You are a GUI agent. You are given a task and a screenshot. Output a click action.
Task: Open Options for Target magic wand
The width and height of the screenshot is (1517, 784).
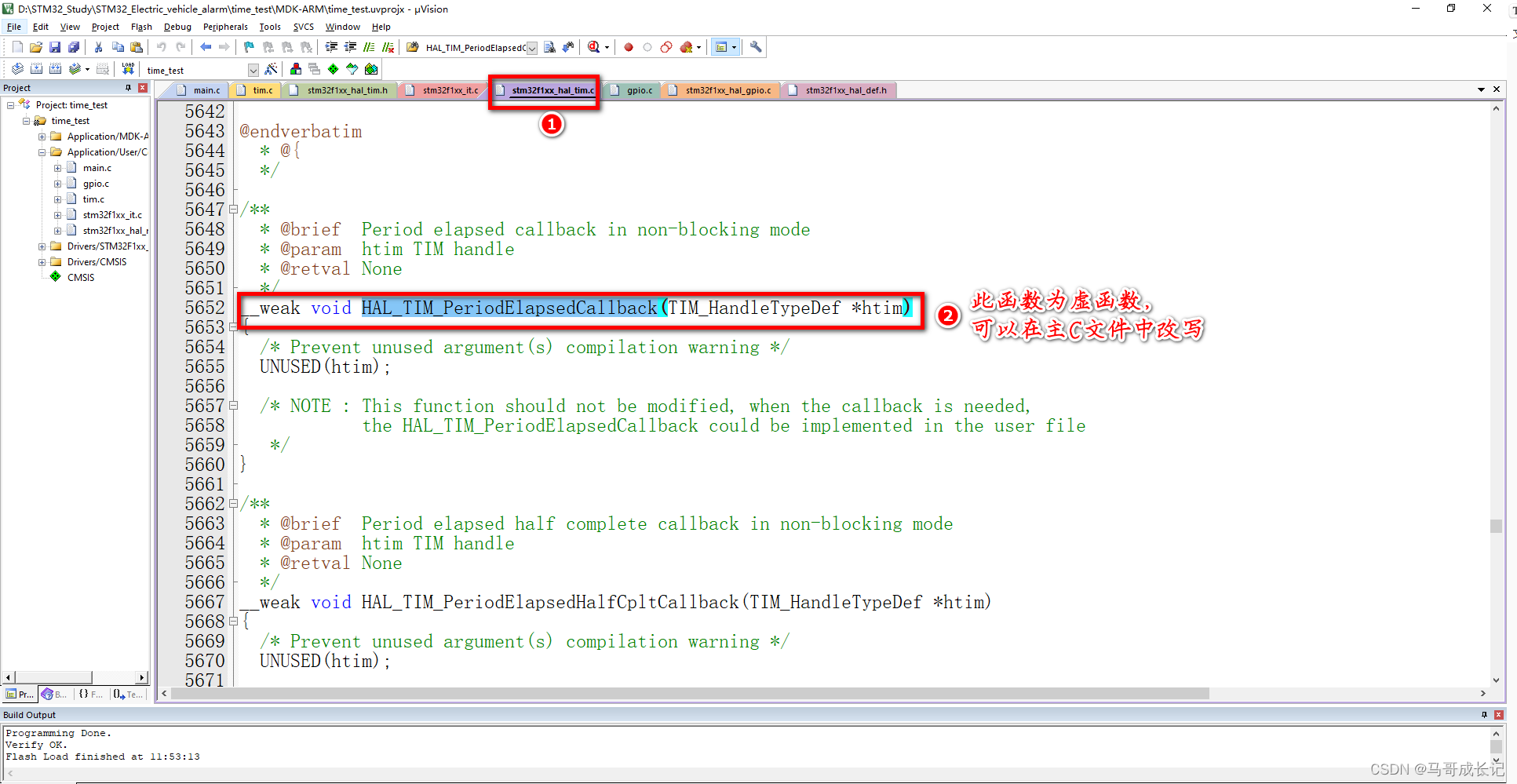pos(271,69)
